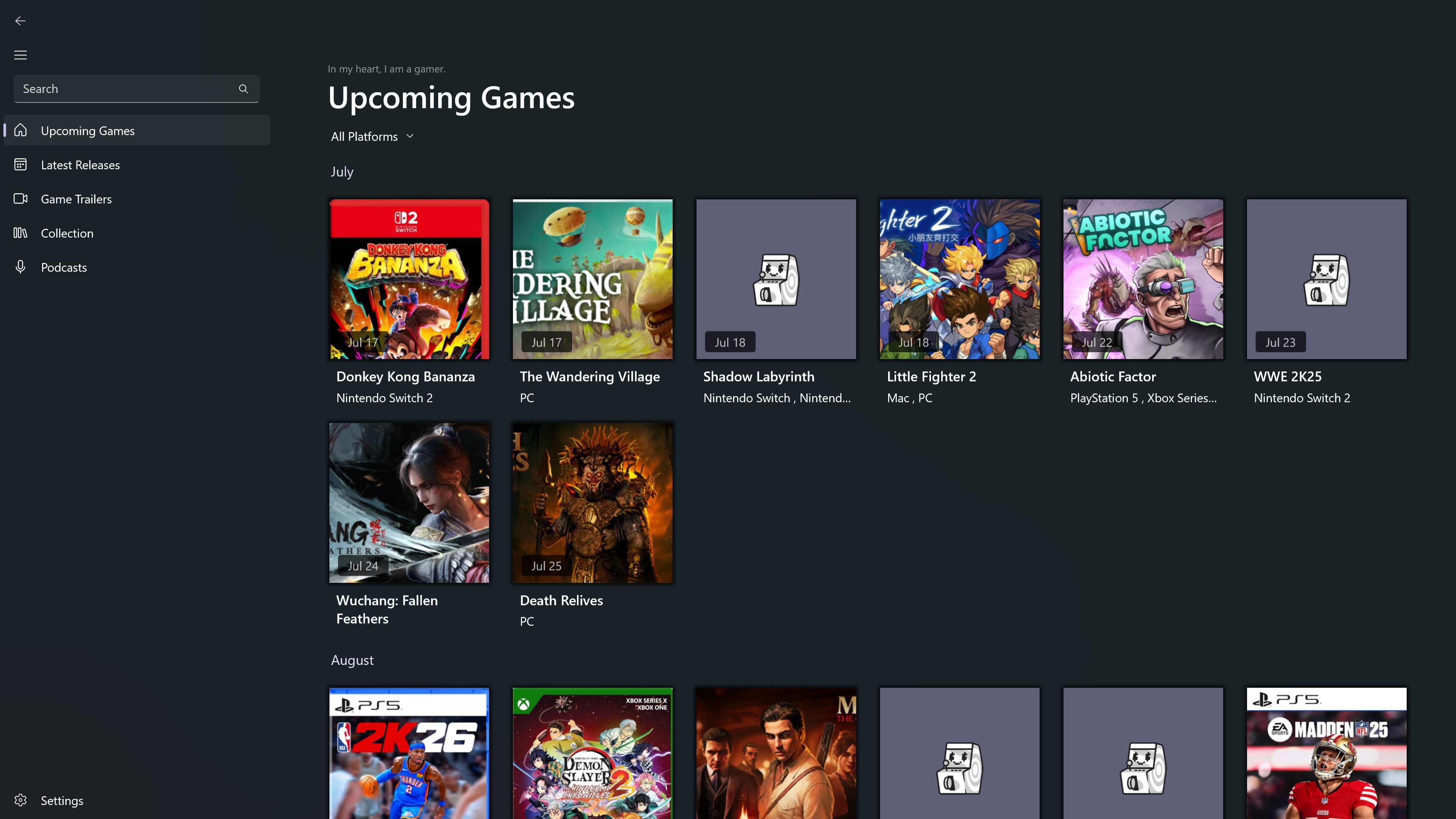Click 'Mac , PC' platform text
Viewport: 1456px width, 819px height.
909,398
